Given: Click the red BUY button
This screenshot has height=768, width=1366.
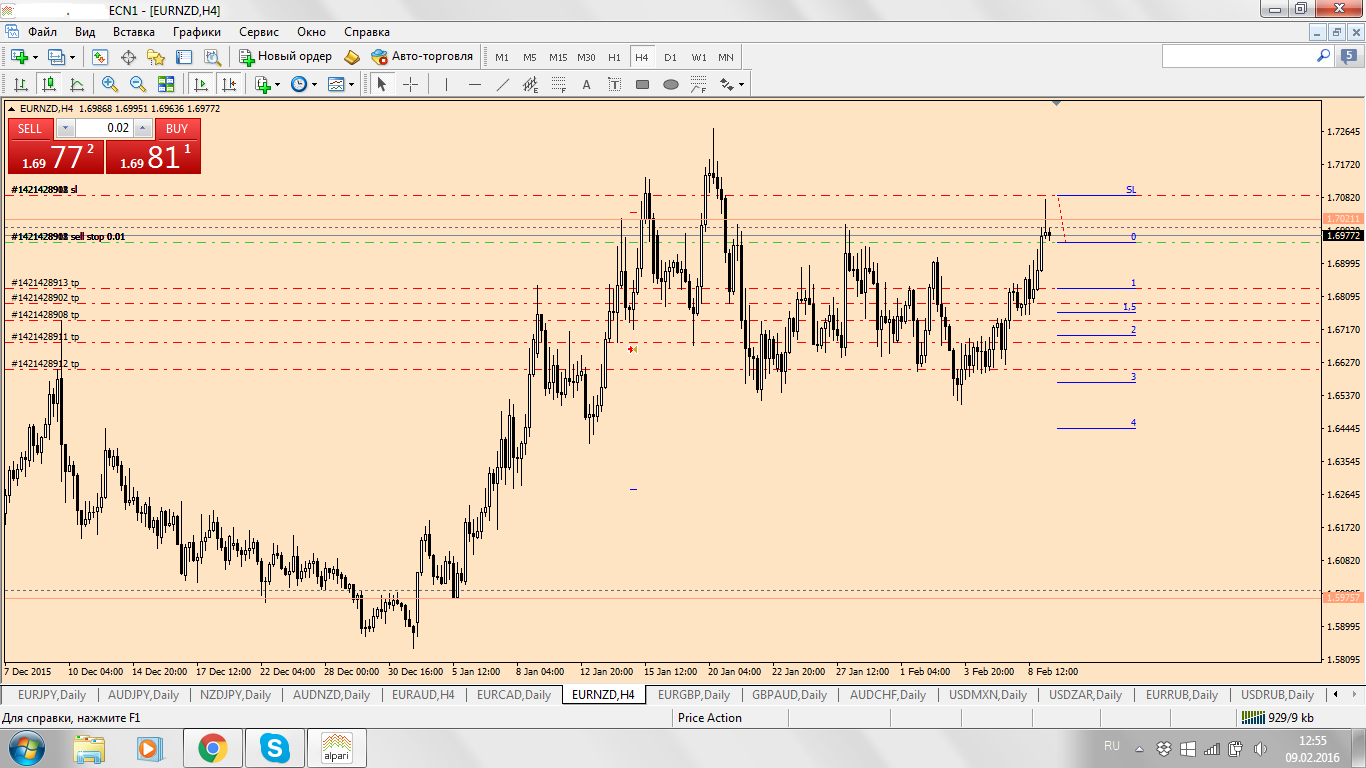Looking at the screenshot, I should pyautogui.click(x=177, y=128).
